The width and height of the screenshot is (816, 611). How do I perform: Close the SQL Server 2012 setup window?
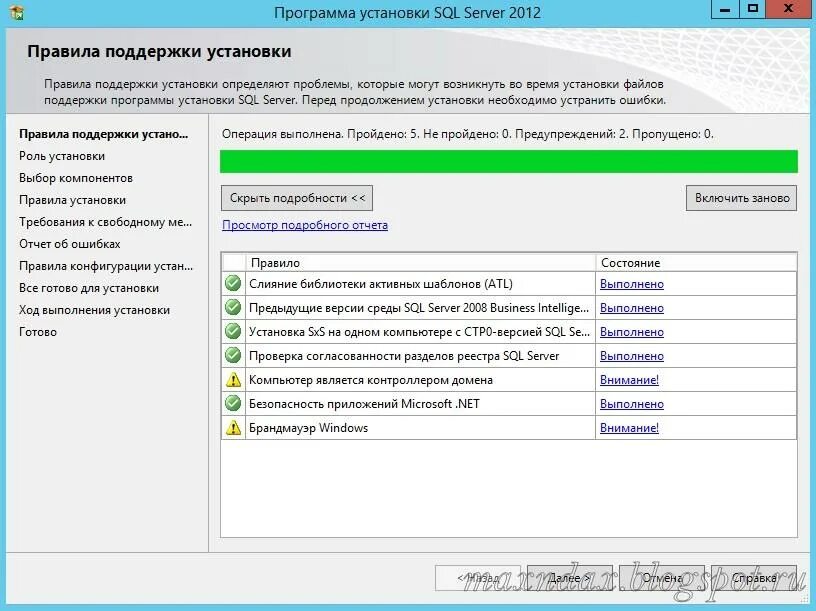[789, 9]
